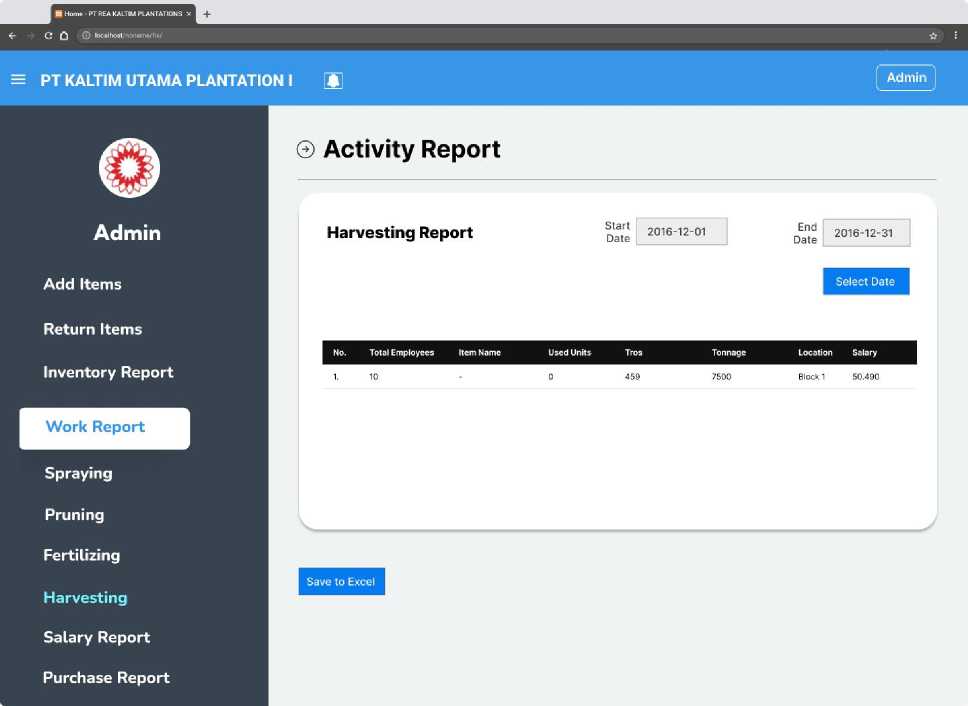
Task: Close the PT REA Kaltim Plantations tab
Action: (189, 14)
